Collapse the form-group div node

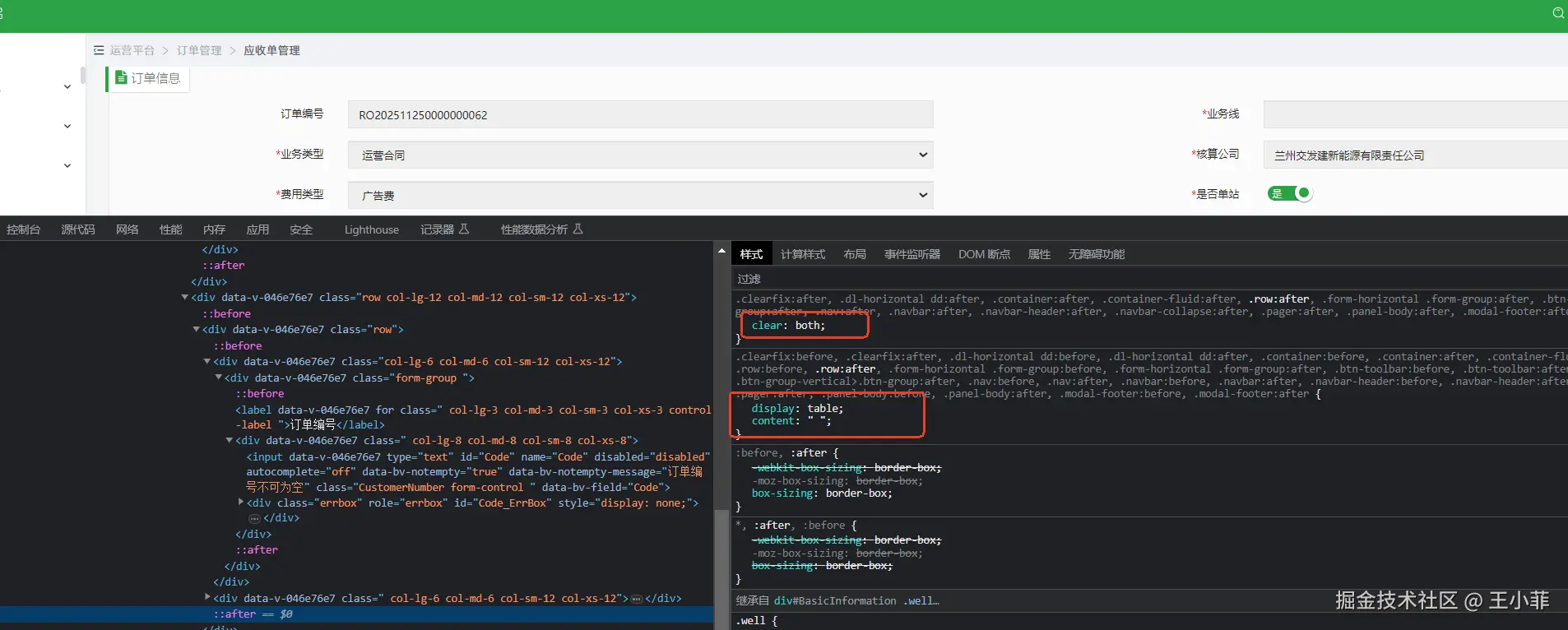tap(219, 378)
